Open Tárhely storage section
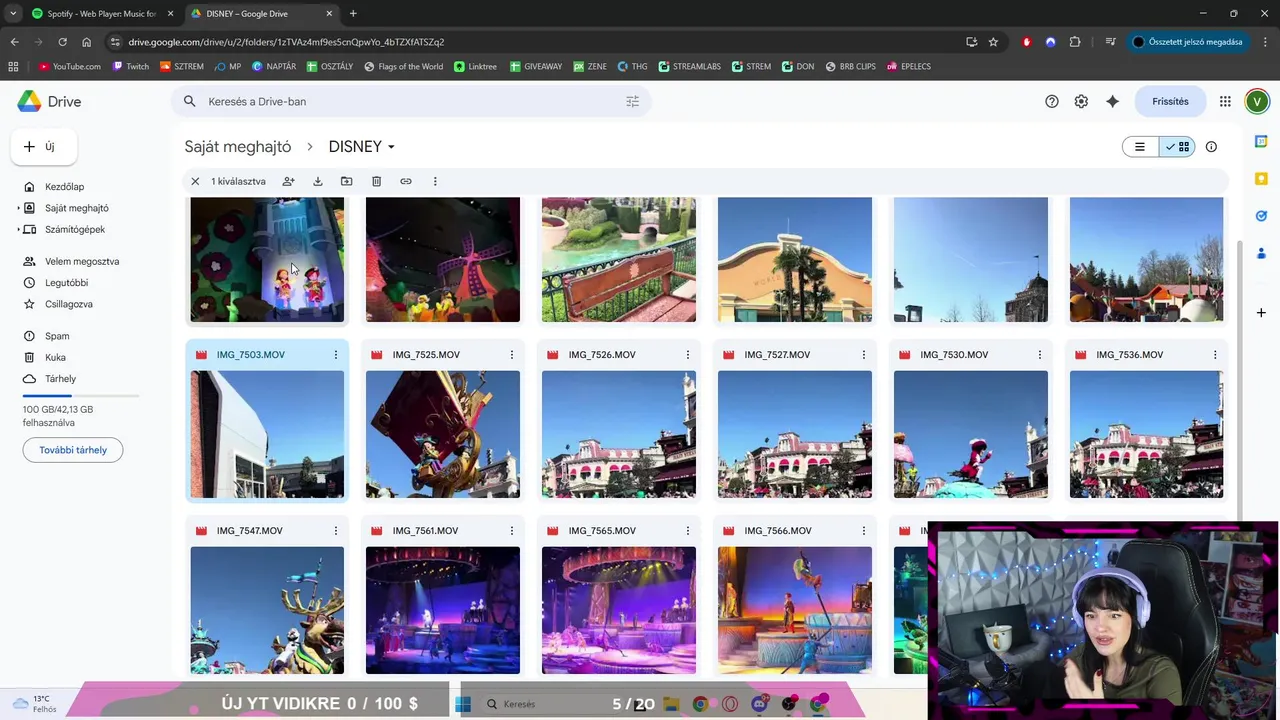This screenshot has height=720, width=1280. [x=60, y=379]
